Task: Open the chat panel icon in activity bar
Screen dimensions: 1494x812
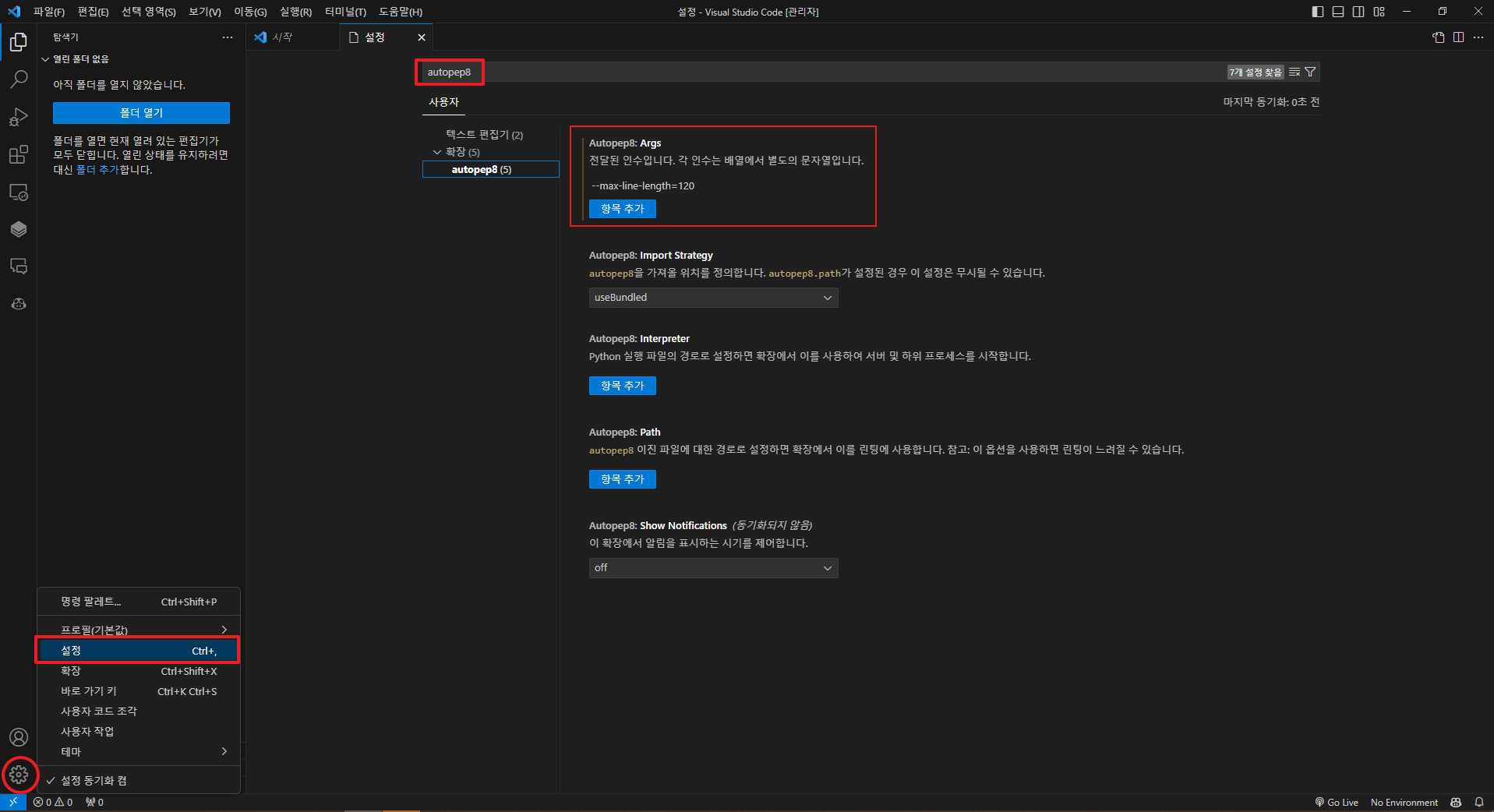Action: [19, 267]
